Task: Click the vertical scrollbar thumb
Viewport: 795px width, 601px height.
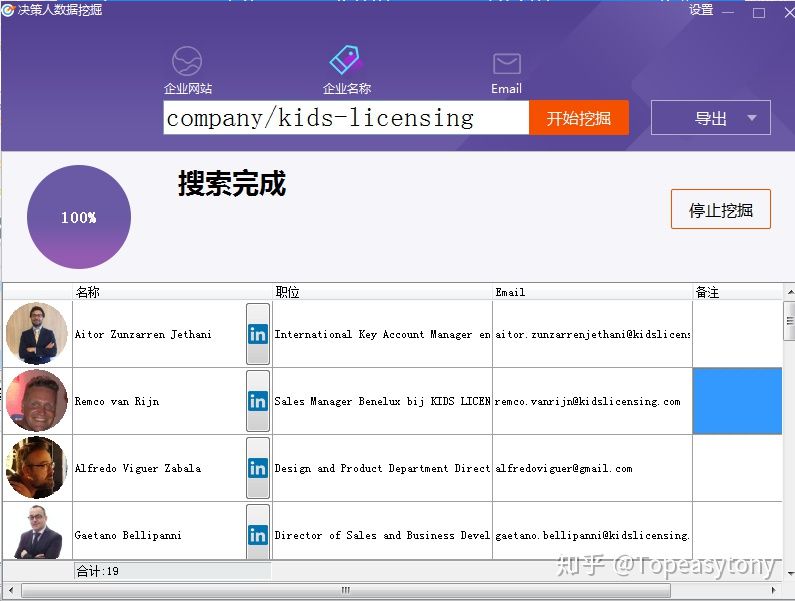Action: 789,321
